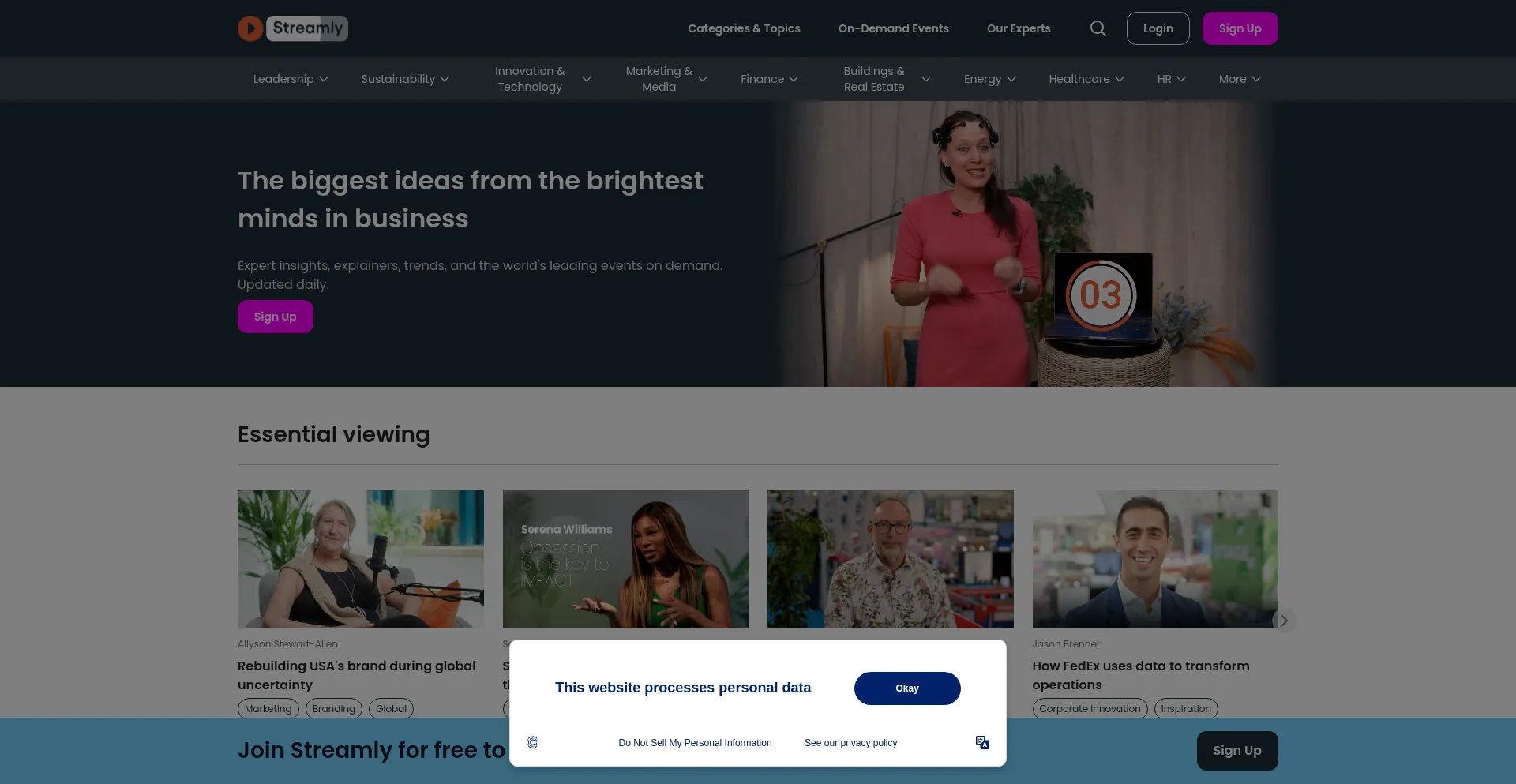The width and height of the screenshot is (1516, 784).
Task: Click Do Not Sell My Personal Information
Action: point(695,743)
